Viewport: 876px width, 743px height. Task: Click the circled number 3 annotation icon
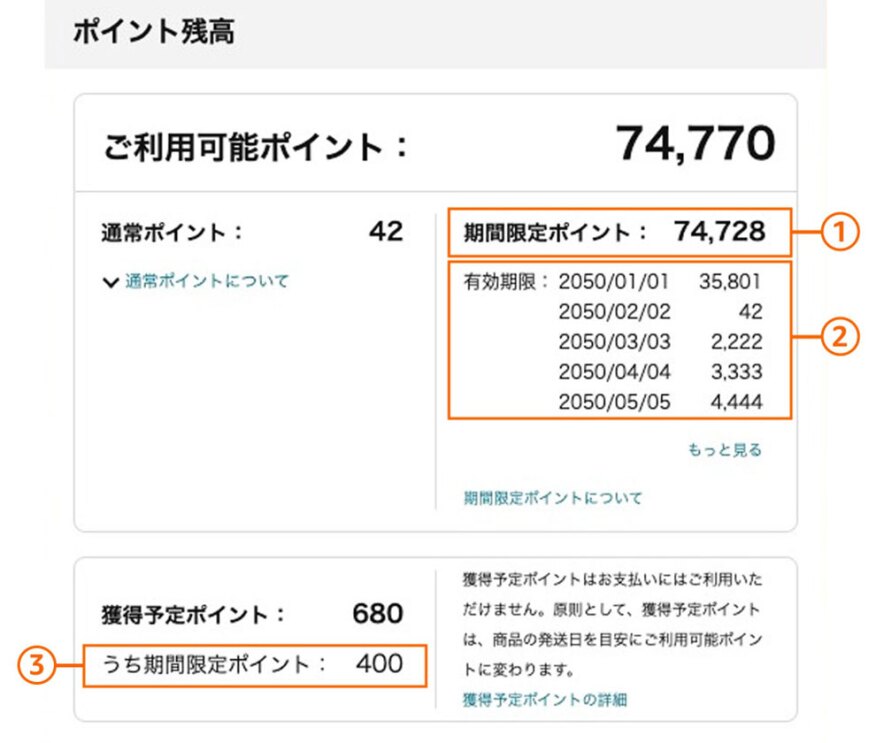point(37,666)
